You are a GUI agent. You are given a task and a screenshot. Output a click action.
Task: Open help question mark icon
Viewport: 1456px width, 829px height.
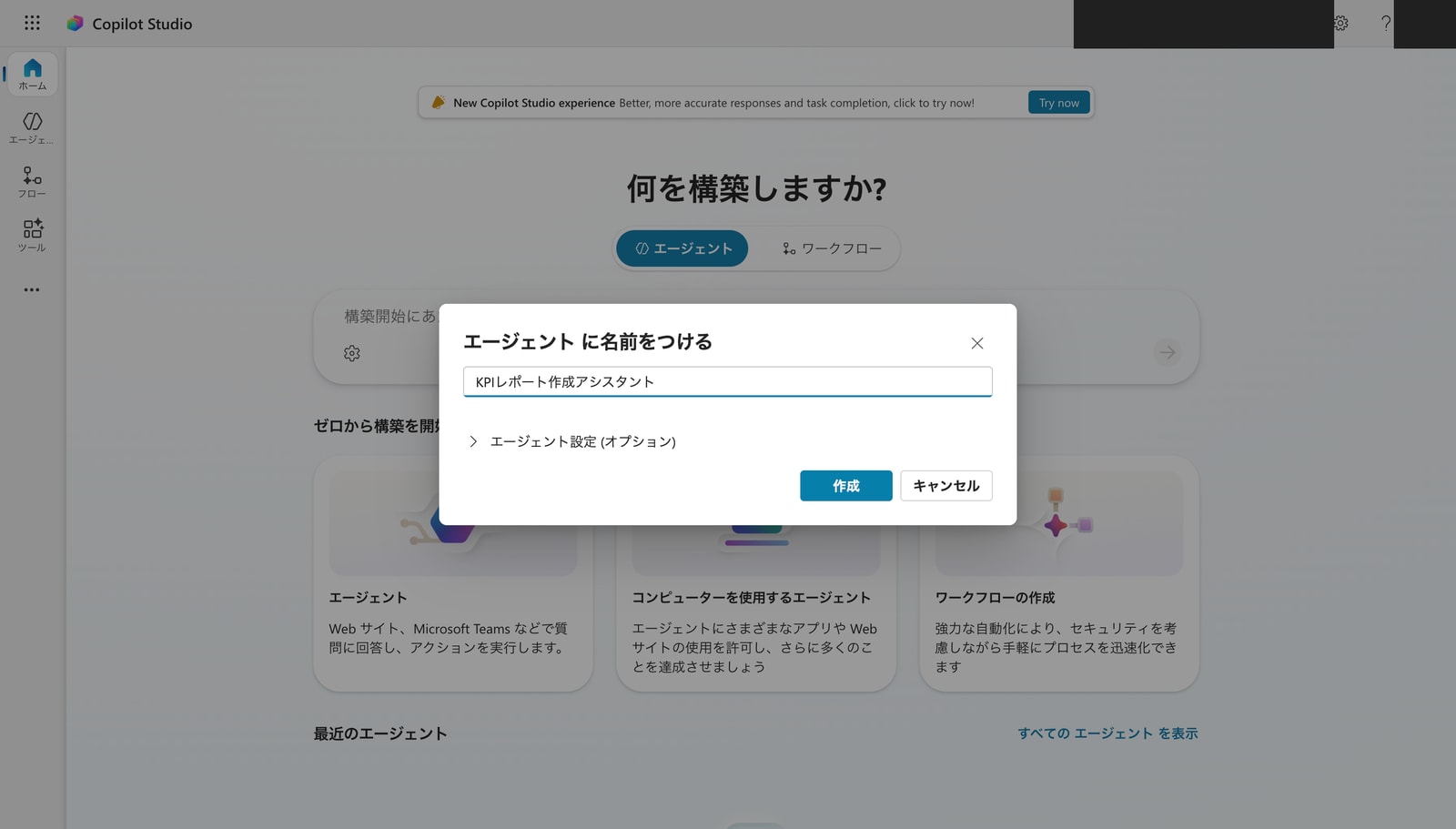pos(1385,24)
